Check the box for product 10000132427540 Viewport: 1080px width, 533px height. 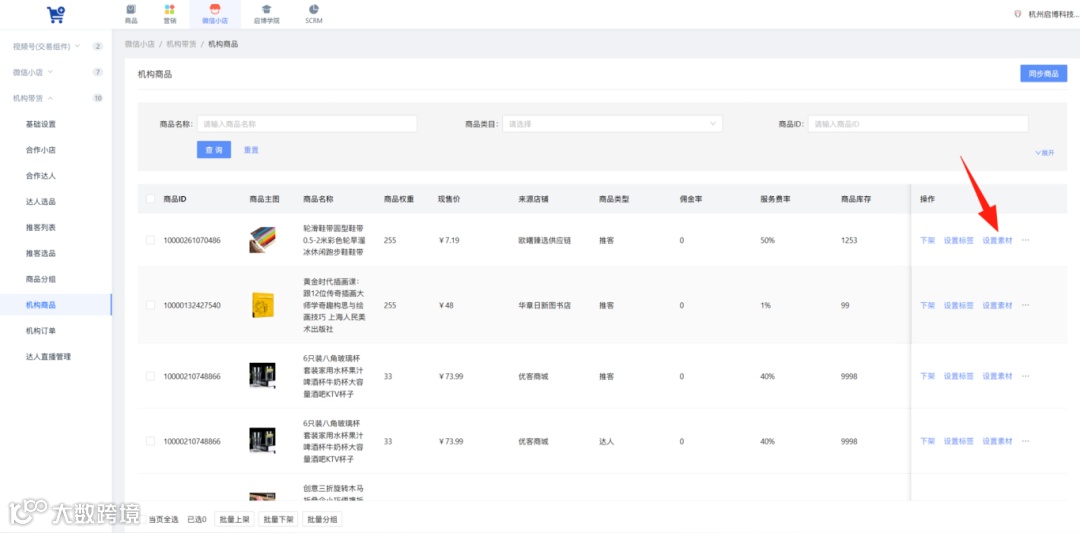pos(151,305)
